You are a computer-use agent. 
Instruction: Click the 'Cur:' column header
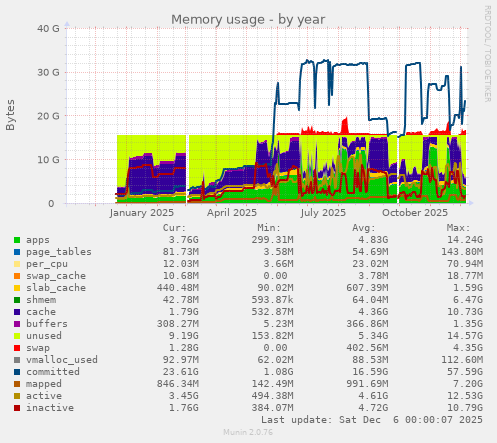(x=174, y=228)
